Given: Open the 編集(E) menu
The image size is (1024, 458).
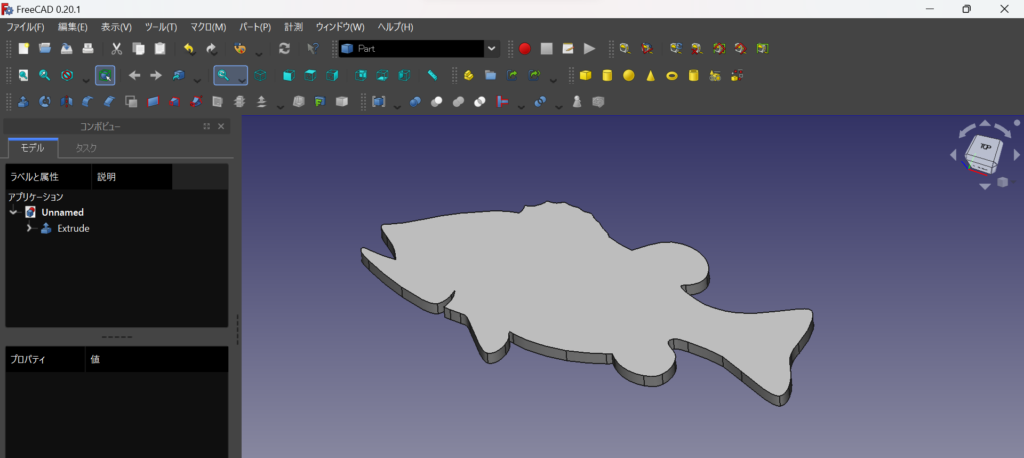Looking at the screenshot, I should [x=72, y=27].
